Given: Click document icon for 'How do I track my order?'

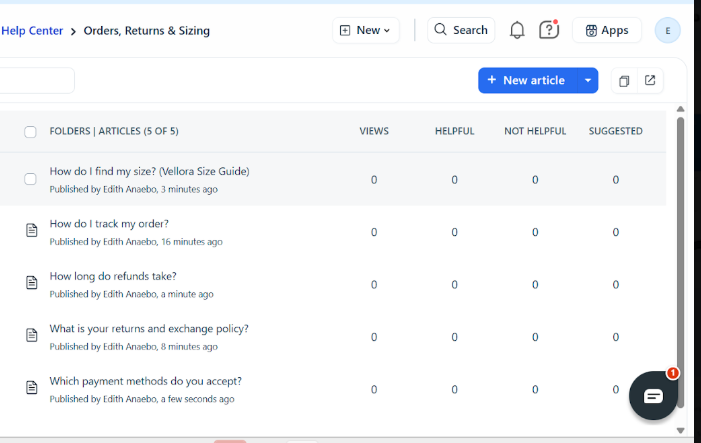Looking at the screenshot, I should tap(31, 231).
